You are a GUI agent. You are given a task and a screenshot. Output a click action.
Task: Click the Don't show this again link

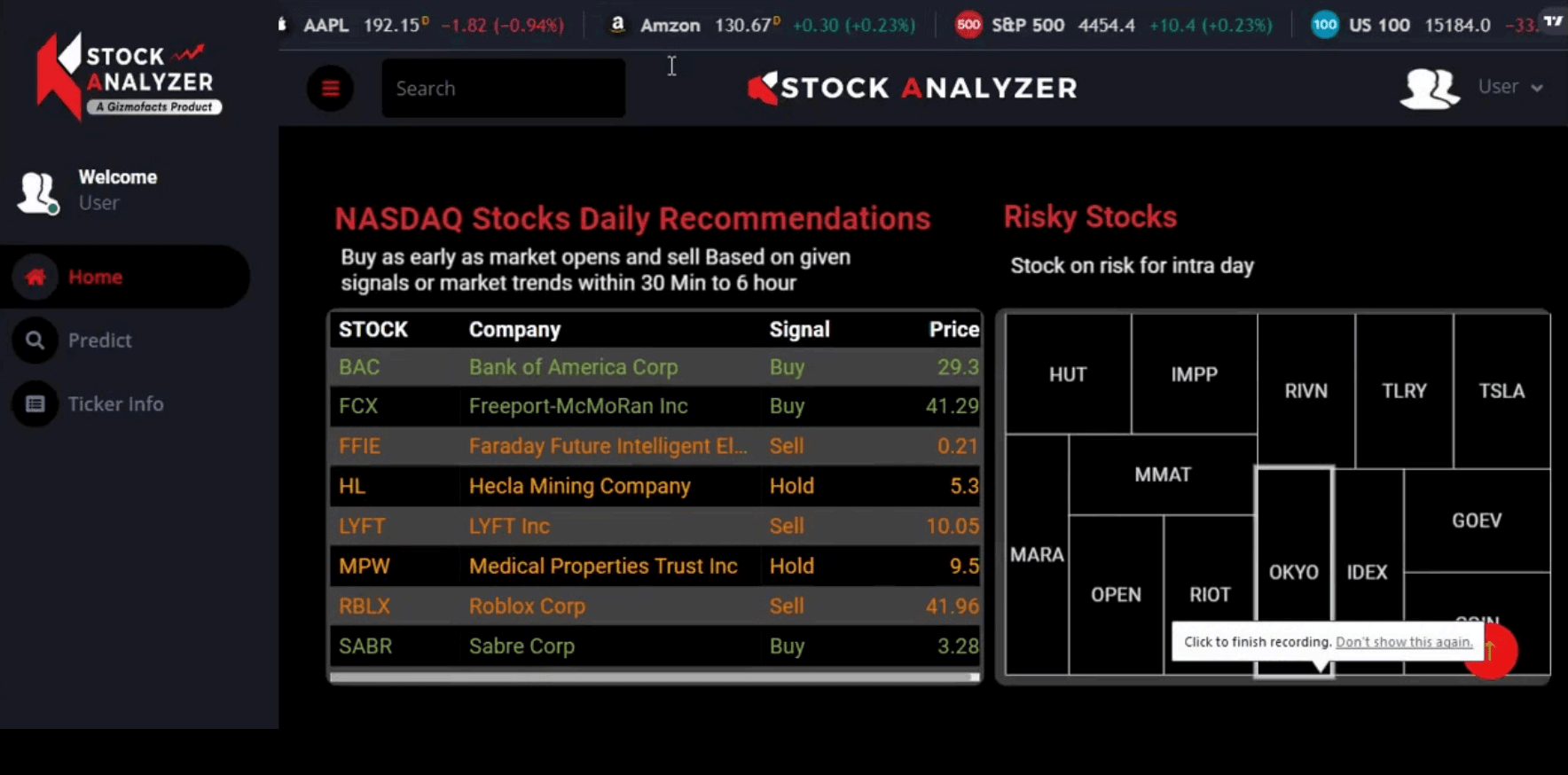1403,641
